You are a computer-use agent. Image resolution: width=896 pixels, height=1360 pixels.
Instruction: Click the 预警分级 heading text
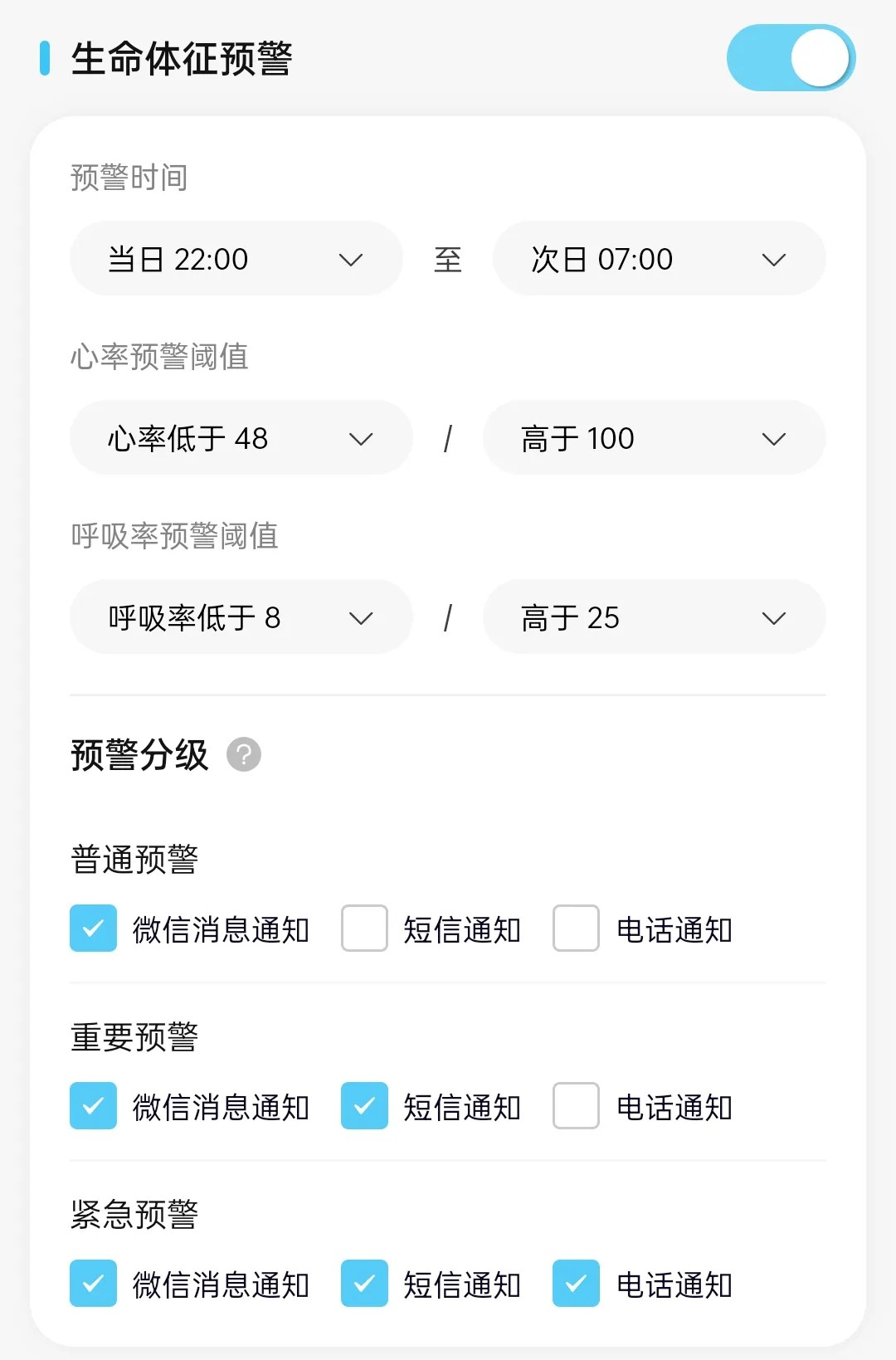pos(139,755)
